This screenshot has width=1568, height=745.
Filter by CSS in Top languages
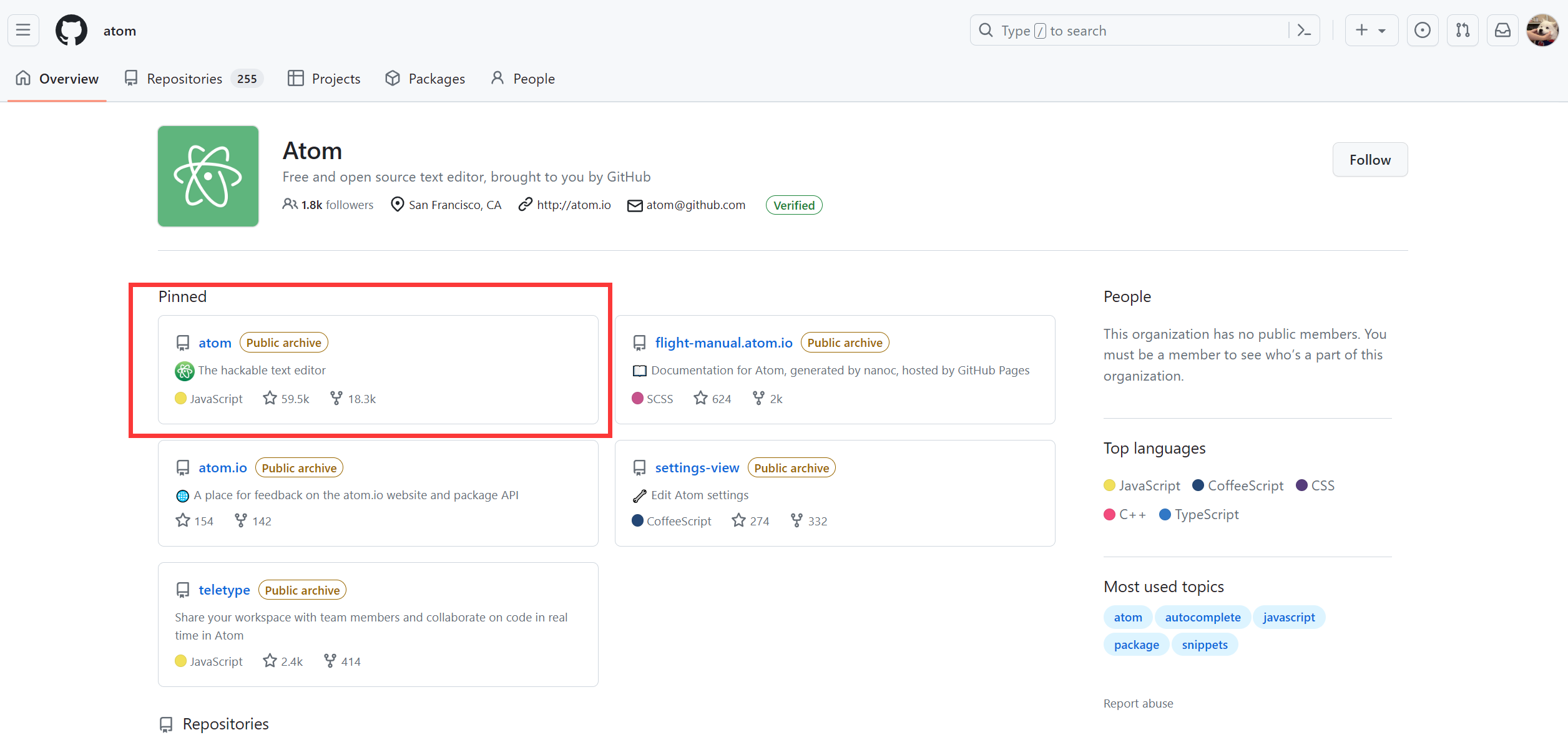point(1315,485)
